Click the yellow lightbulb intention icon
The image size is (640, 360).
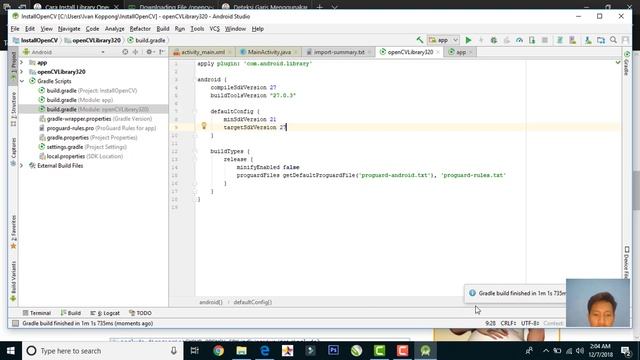(204, 126)
